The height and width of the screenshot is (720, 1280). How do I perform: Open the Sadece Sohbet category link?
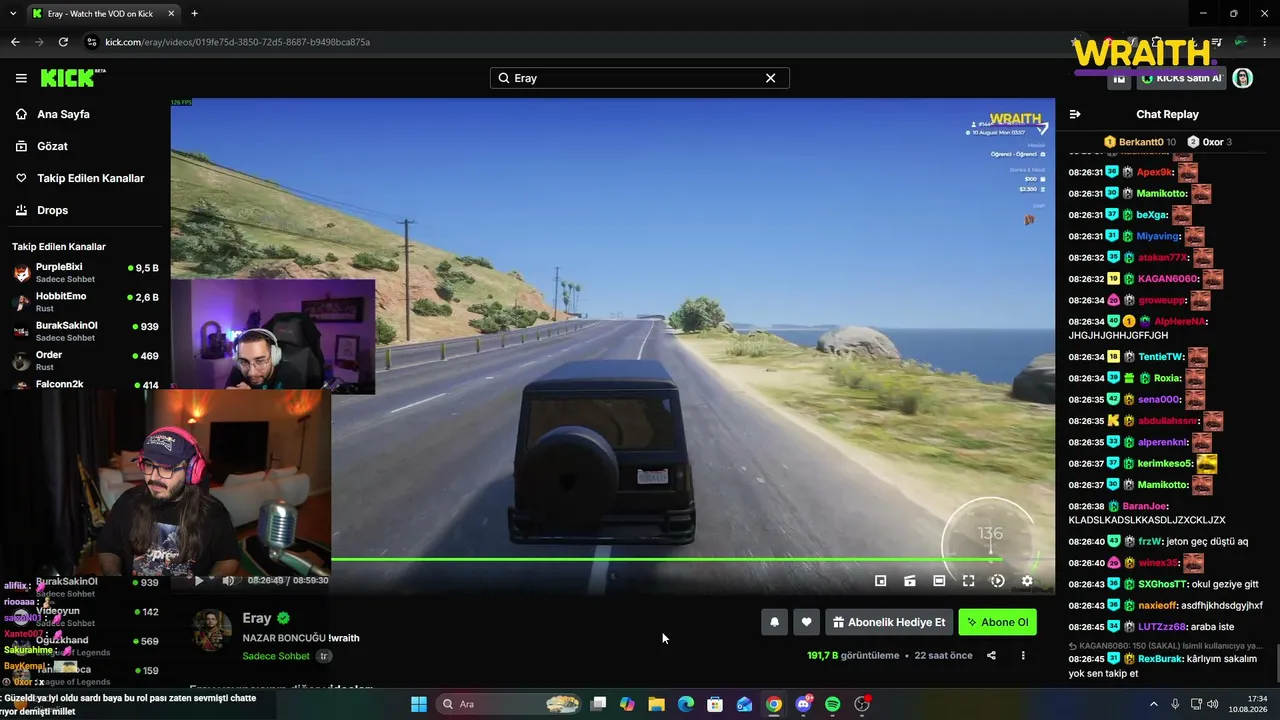(276, 656)
